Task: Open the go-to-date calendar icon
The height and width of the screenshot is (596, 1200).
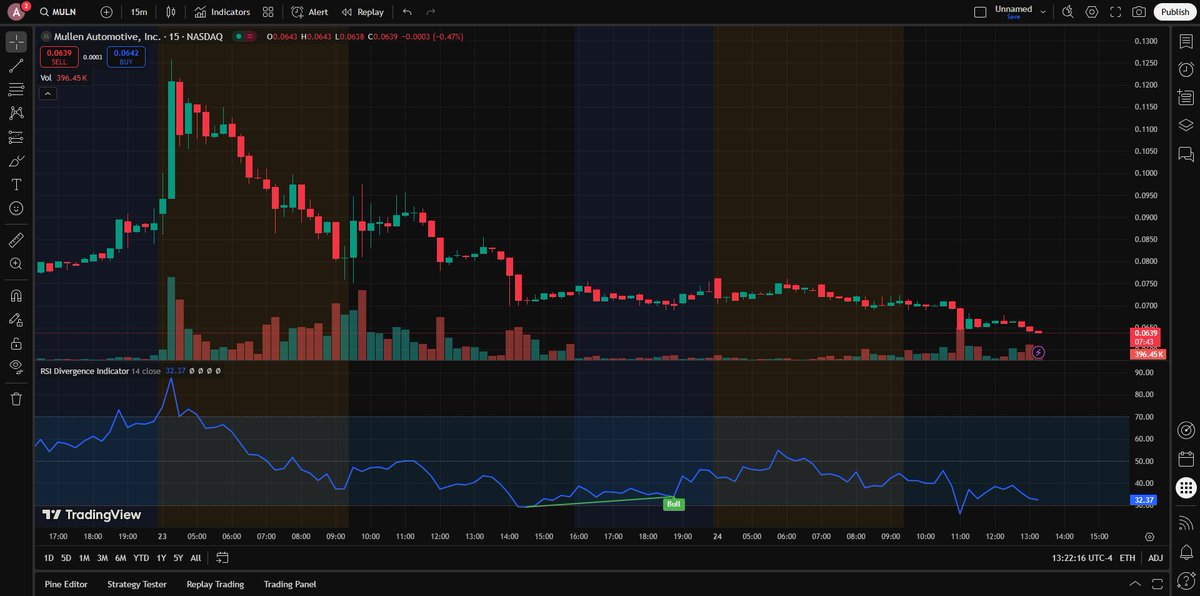Action: (222, 557)
